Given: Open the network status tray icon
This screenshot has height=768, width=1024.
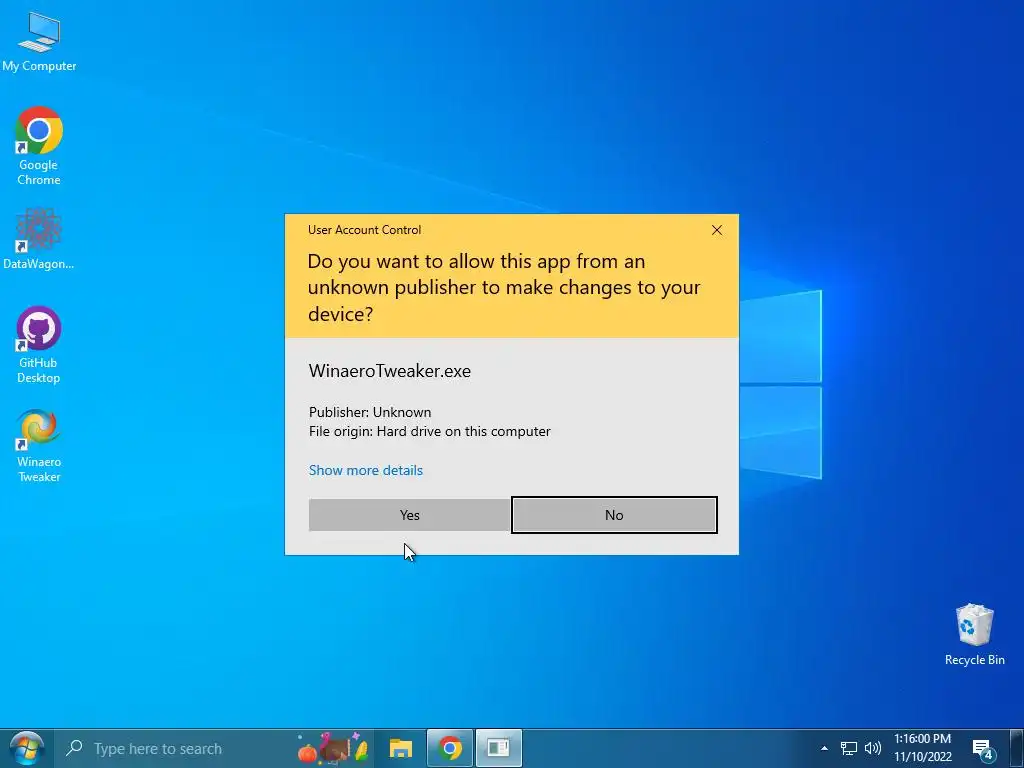Looking at the screenshot, I should 848,748.
